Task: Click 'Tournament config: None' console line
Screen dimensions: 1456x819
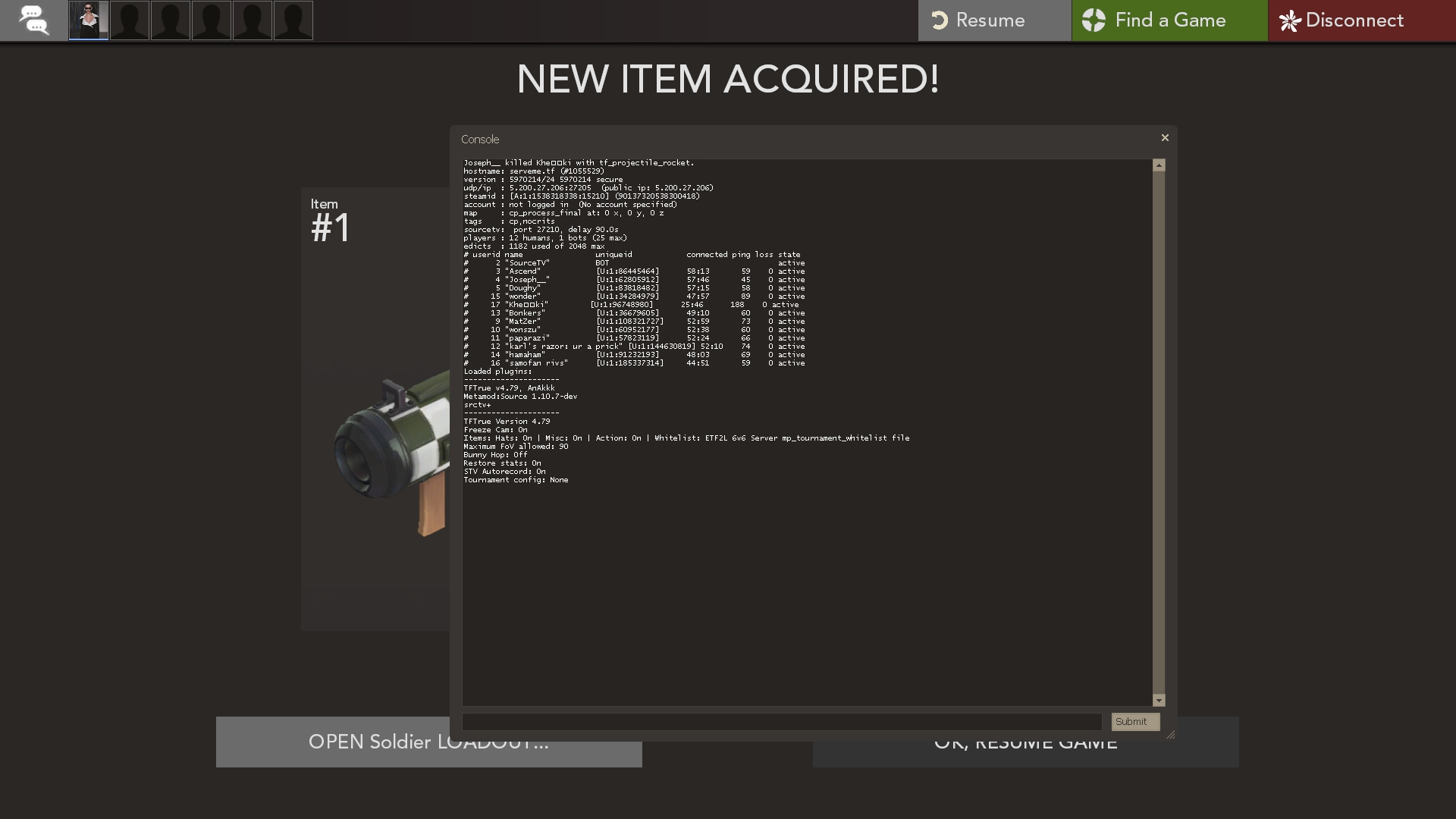Action: click(516, 480)
